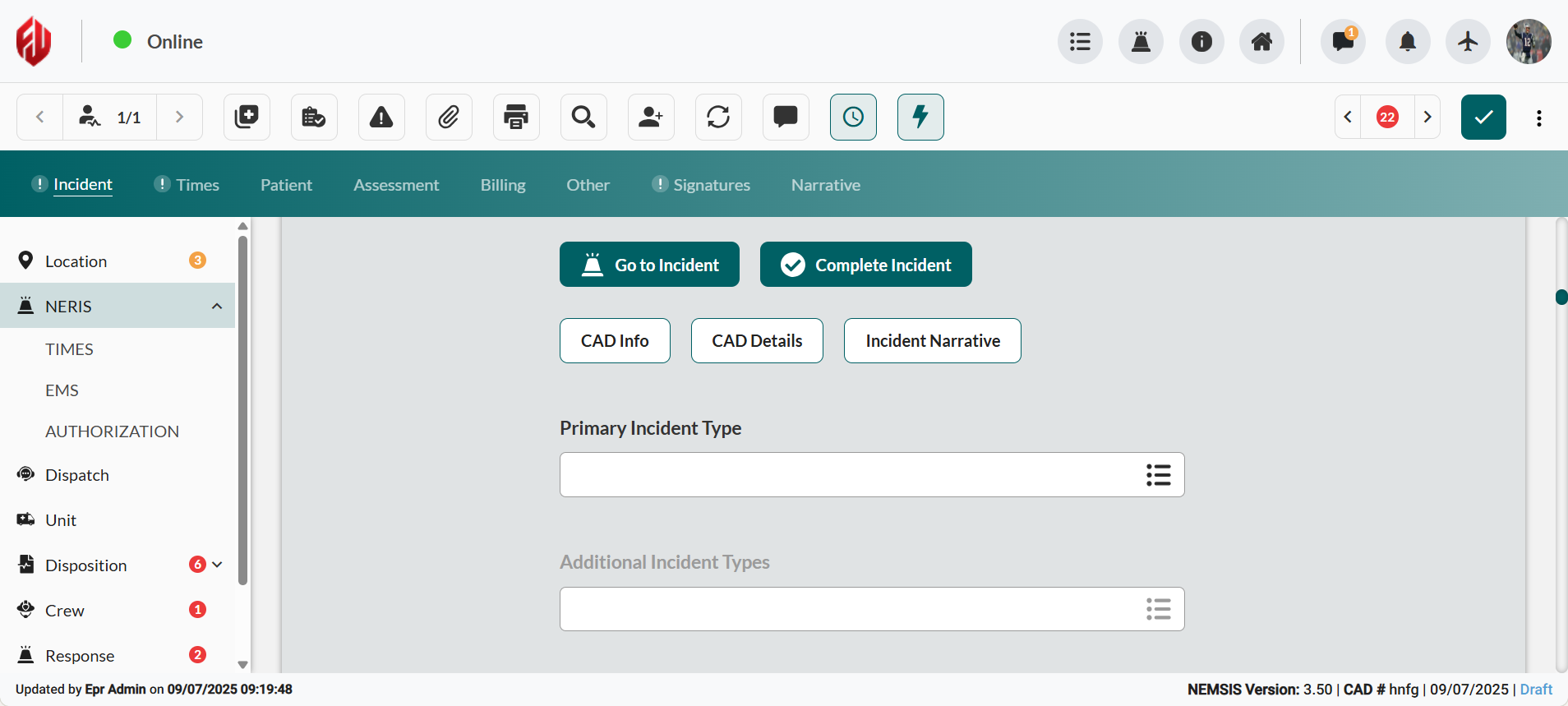Open the home icon in header
The image size is (1568, 706).
click(1261, 41)
